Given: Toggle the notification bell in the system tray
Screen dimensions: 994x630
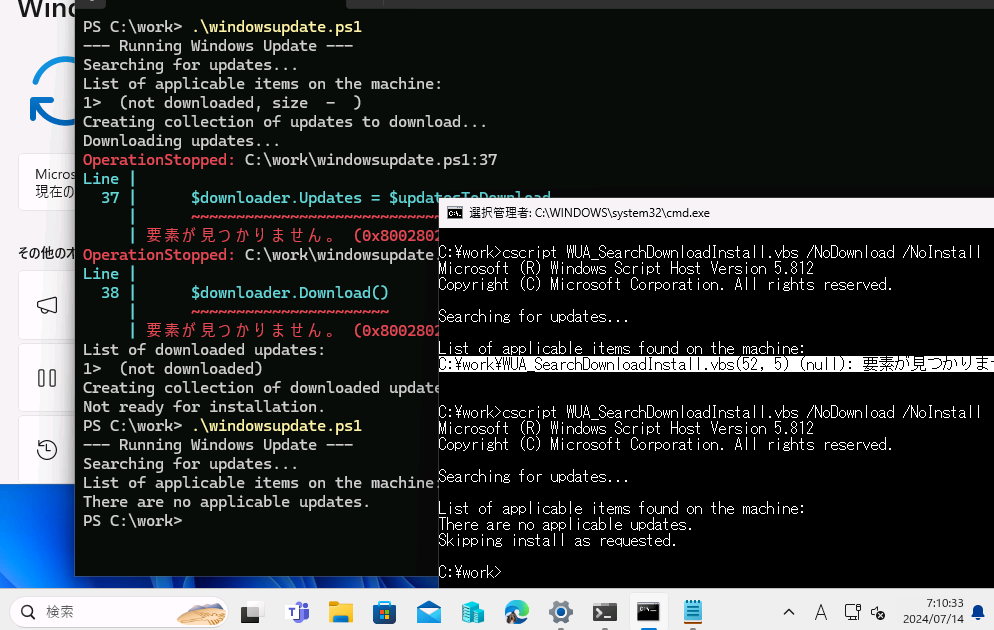Looking at the screenshot, I should click(x=977, y=611).
